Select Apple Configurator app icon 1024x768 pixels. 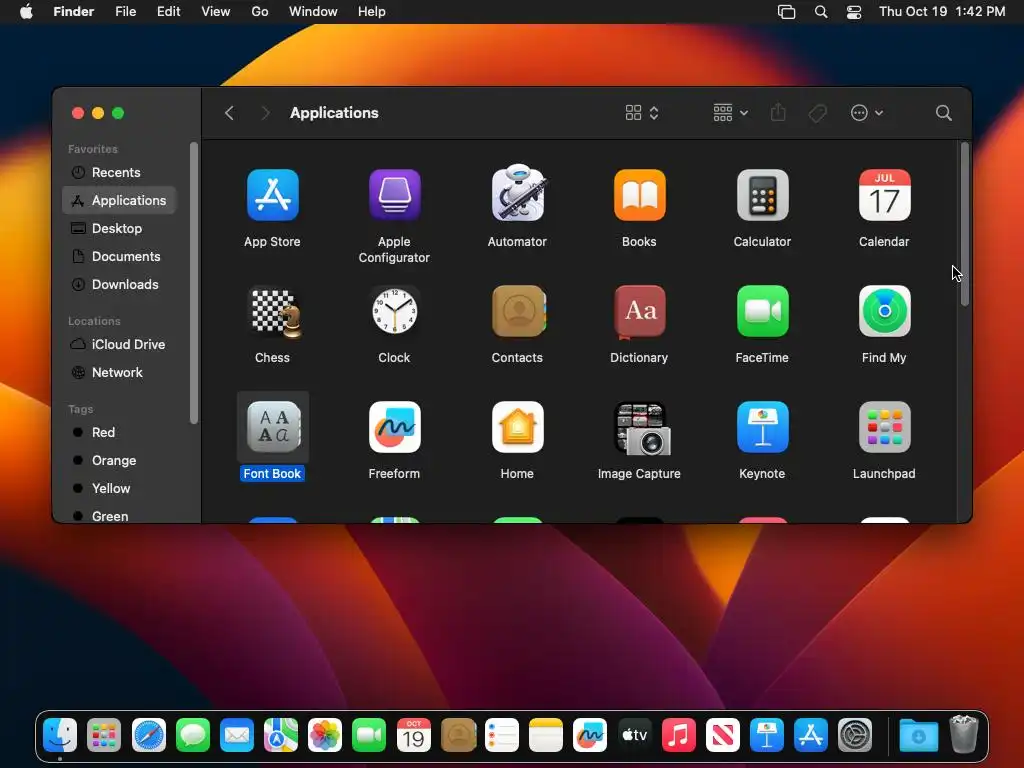[394, 195]
